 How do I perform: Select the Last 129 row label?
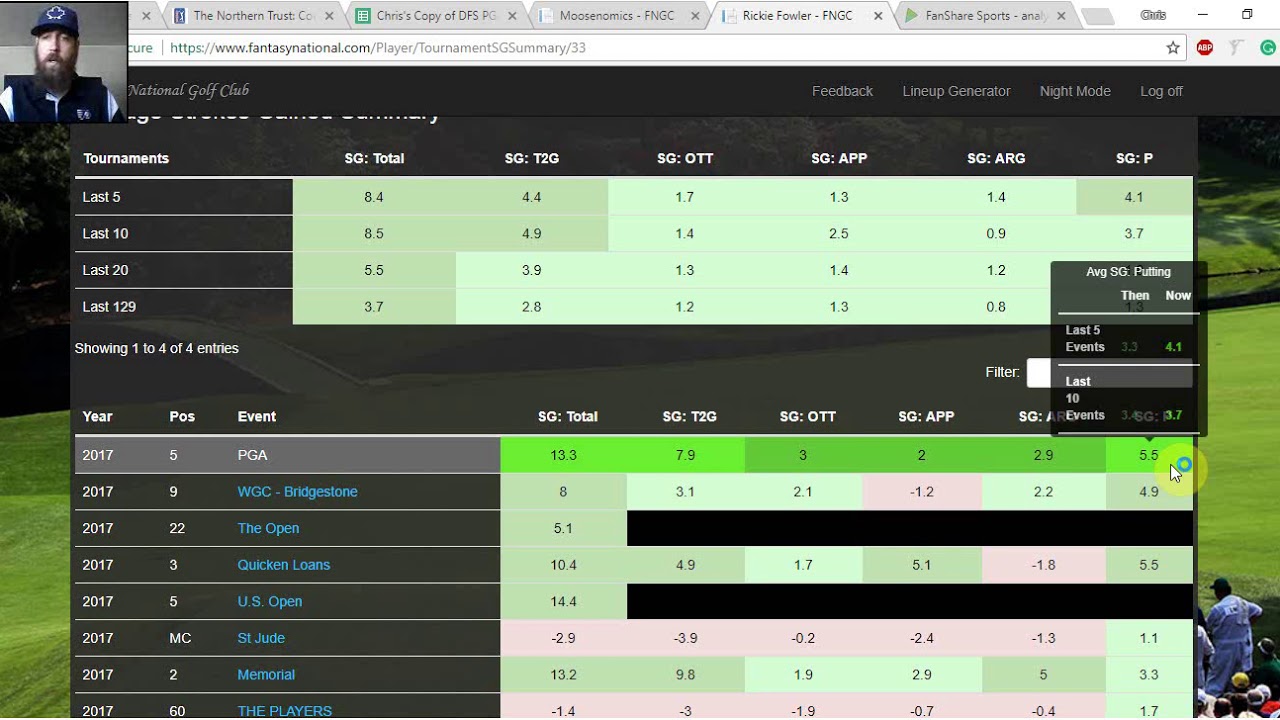109,307
